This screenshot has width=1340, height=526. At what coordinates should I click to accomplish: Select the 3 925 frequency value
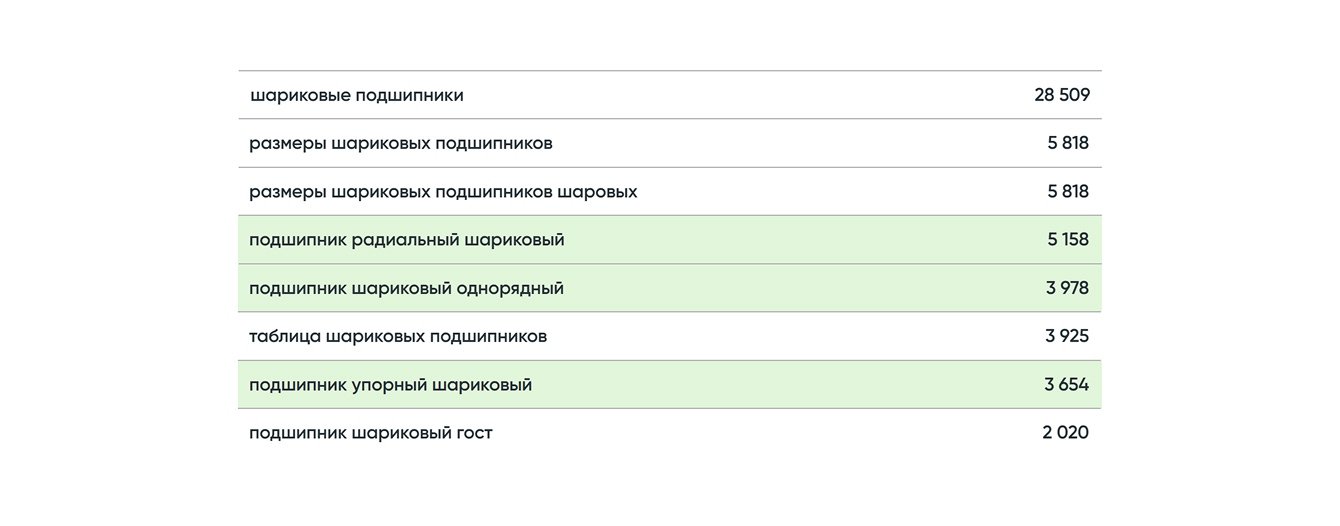(x=1067, y=337)
